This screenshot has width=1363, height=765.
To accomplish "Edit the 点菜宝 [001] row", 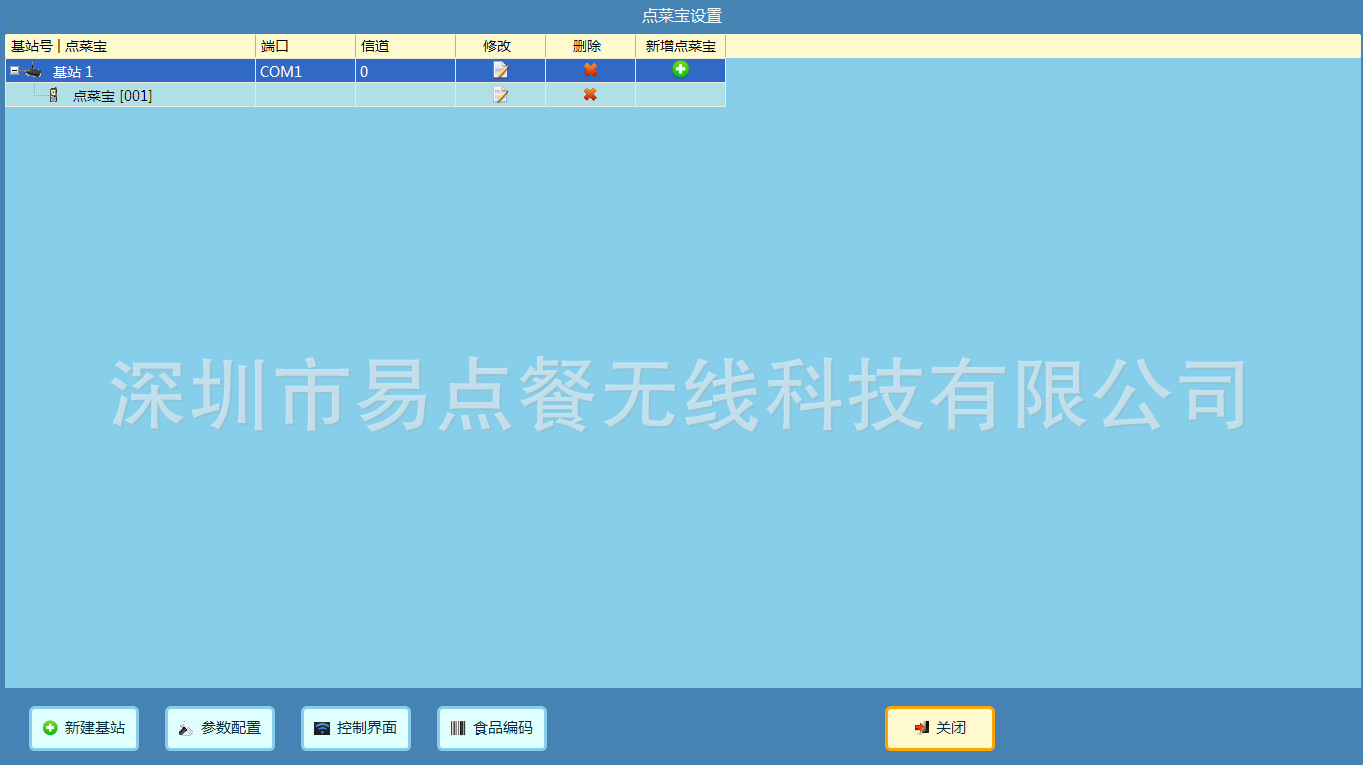I will click(x=500, y=95).
